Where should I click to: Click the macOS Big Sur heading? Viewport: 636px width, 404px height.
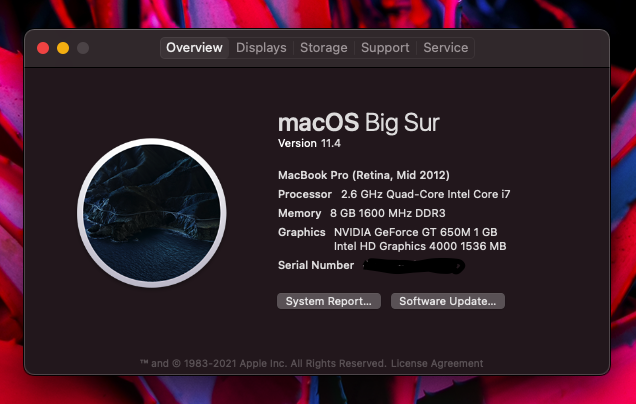359,122
